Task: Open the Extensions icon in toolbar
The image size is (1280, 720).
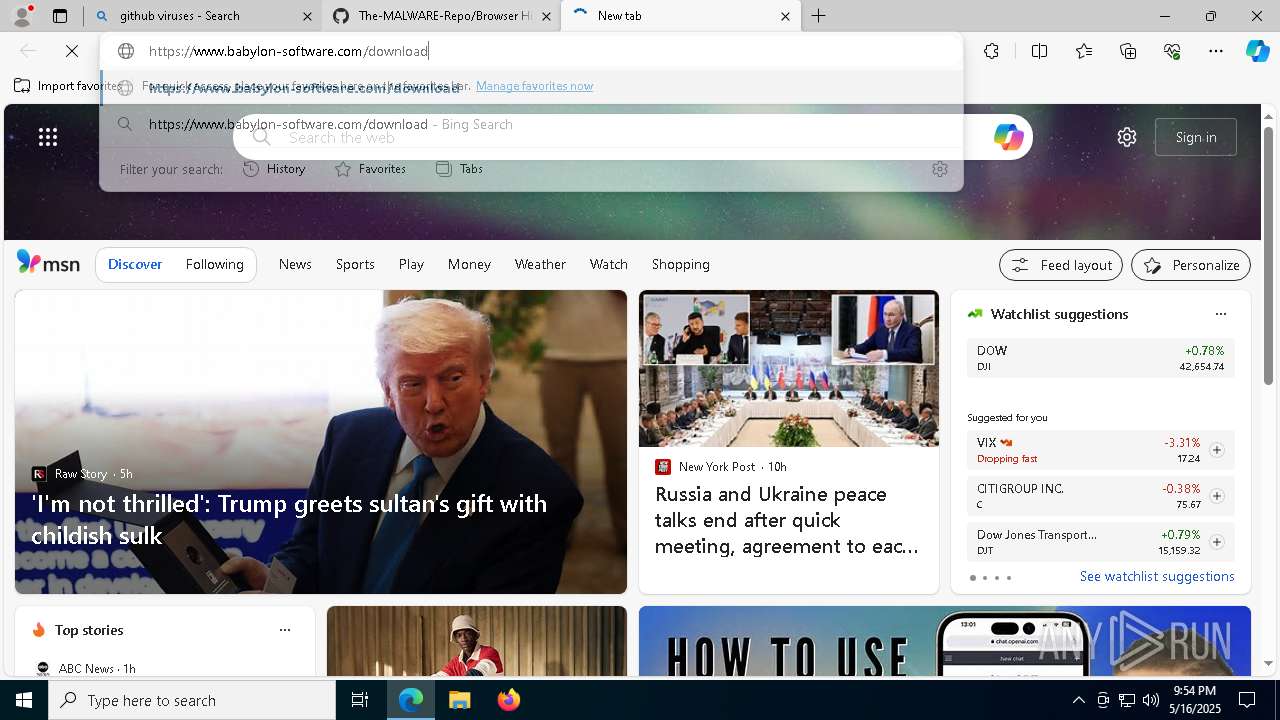Action: (991, 51)
